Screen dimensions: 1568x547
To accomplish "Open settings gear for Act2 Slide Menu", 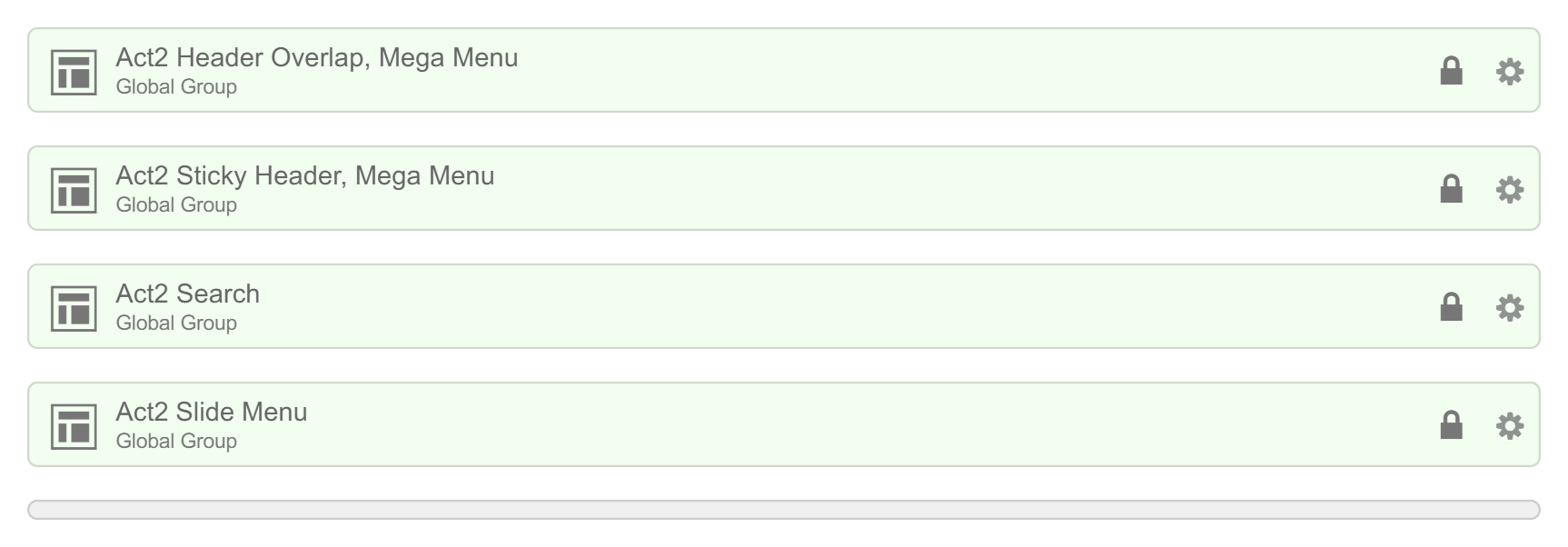I will pos(1509,425).
